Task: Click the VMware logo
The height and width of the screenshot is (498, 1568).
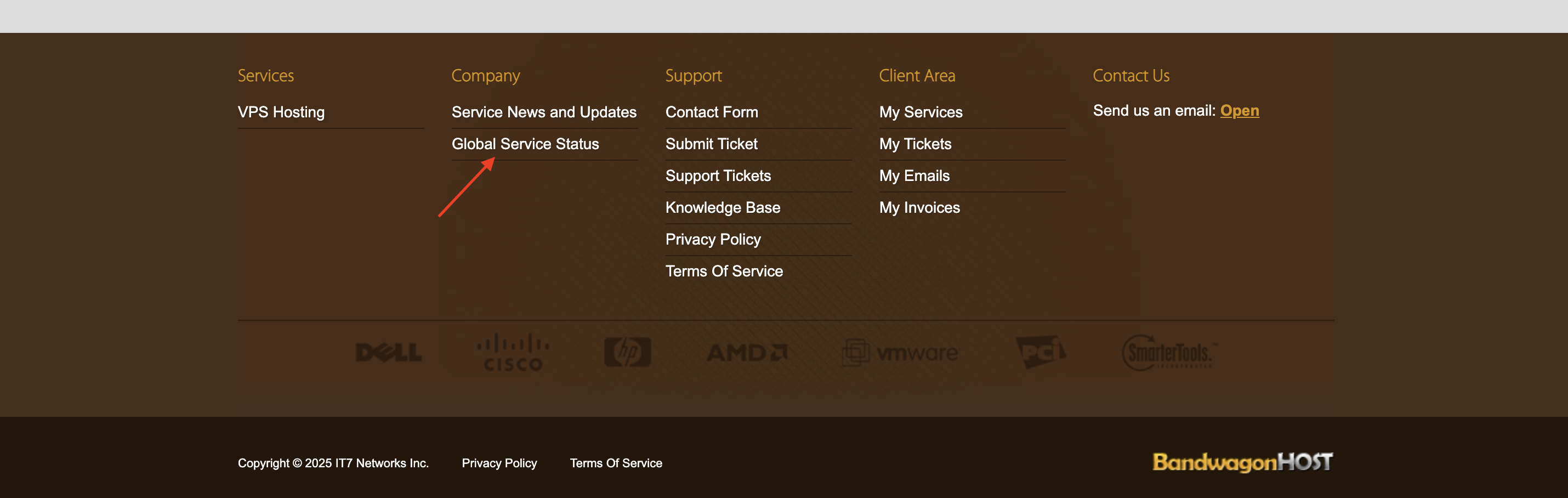Action: [900, 353]
